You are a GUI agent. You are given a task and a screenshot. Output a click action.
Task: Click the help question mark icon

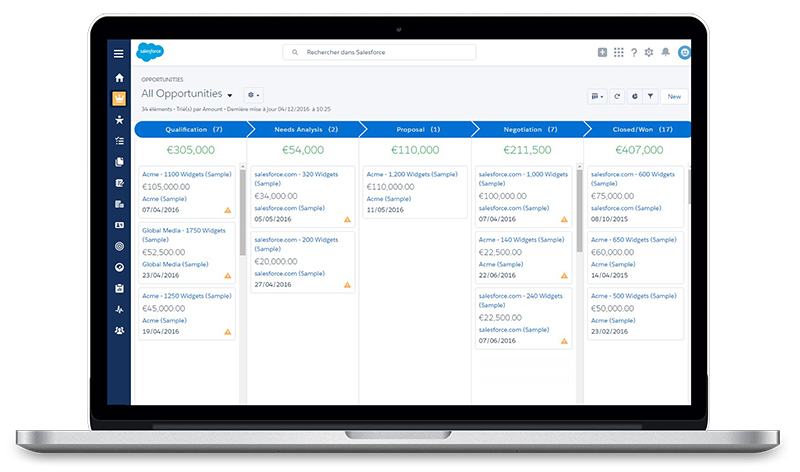coord(633,53)
